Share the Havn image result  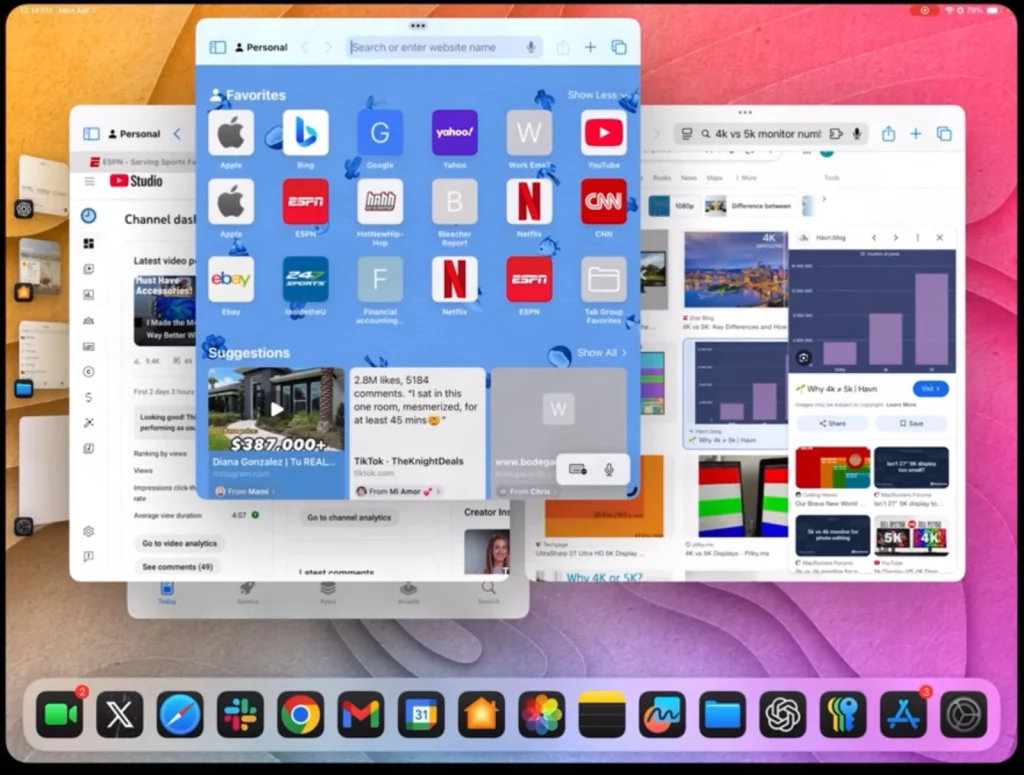833,424
